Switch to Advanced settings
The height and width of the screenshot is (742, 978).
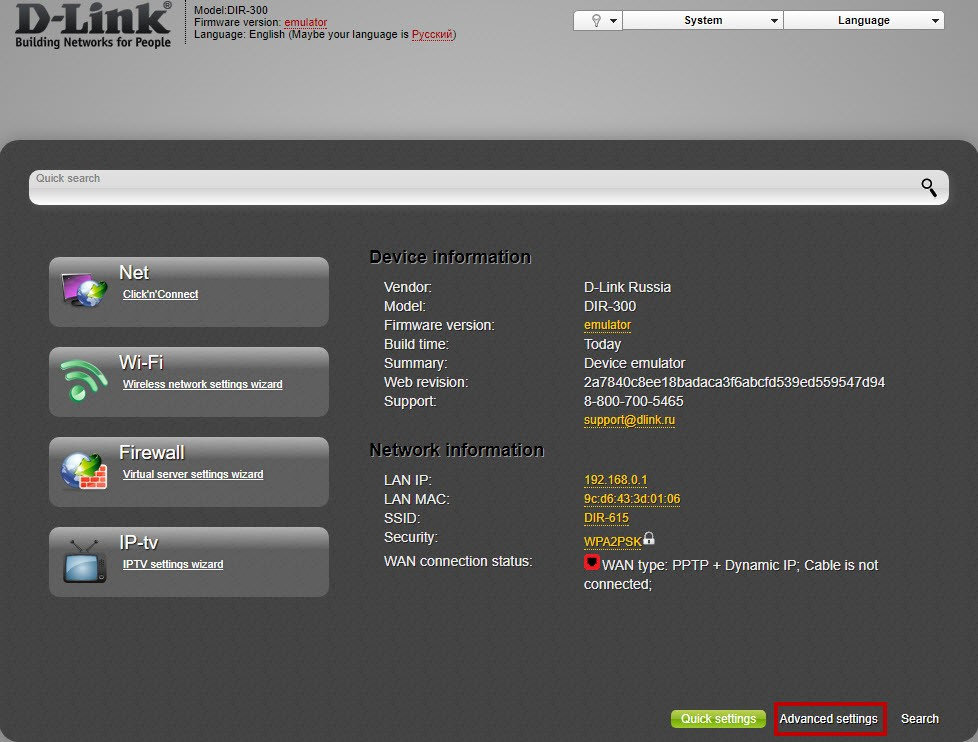point(829,719)
